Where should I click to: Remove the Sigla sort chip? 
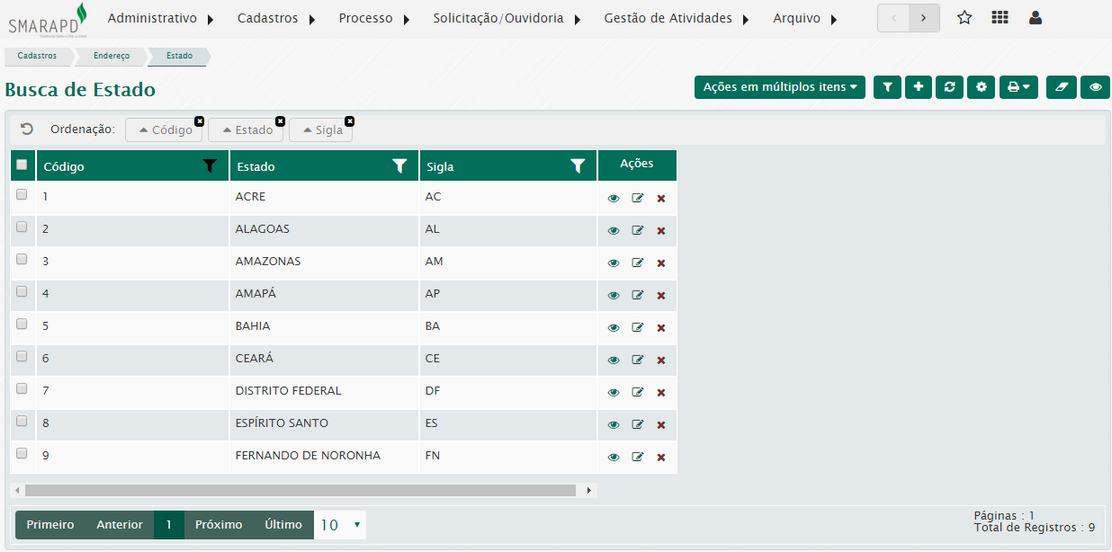click(349, 121)
